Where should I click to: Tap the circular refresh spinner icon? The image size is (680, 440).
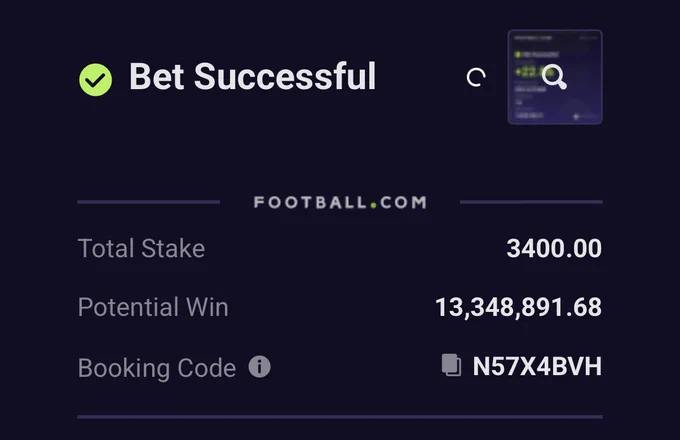pyautogui.click(x=476, y=78)
